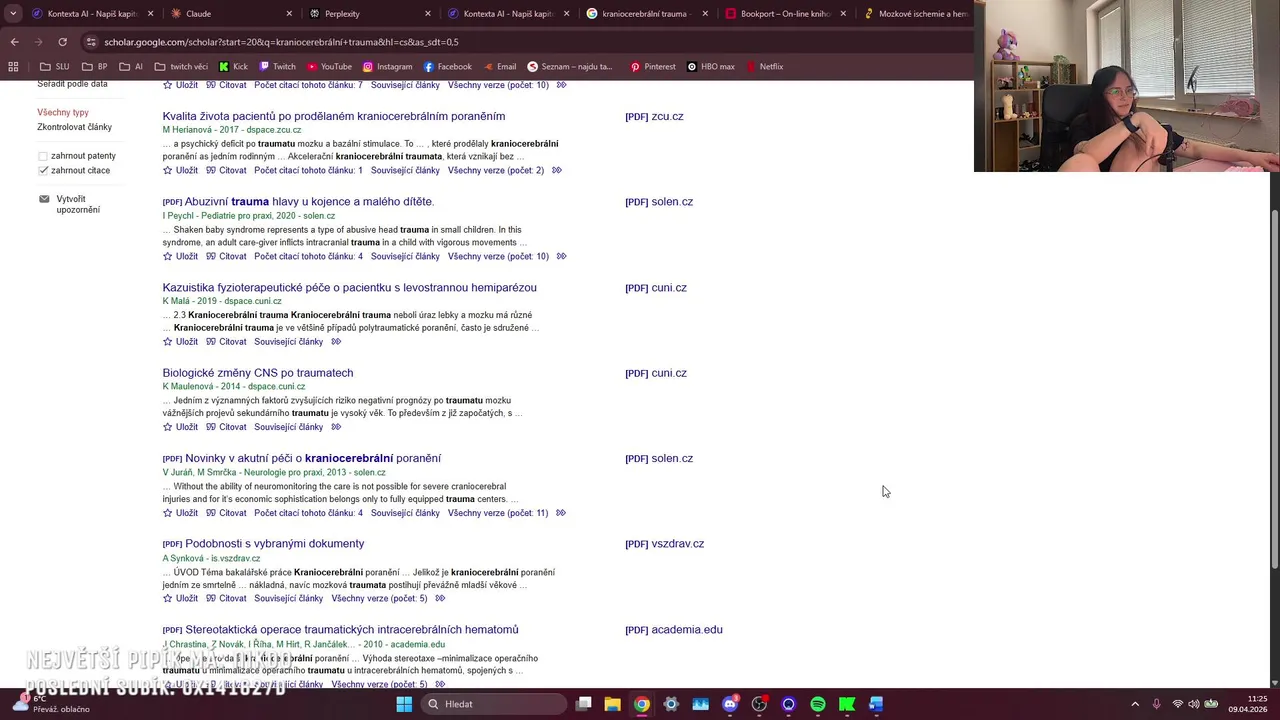Screen dimensions: 1280x720
Task: Expand more options for Kvalita života result
Action: tap(557, 170)
